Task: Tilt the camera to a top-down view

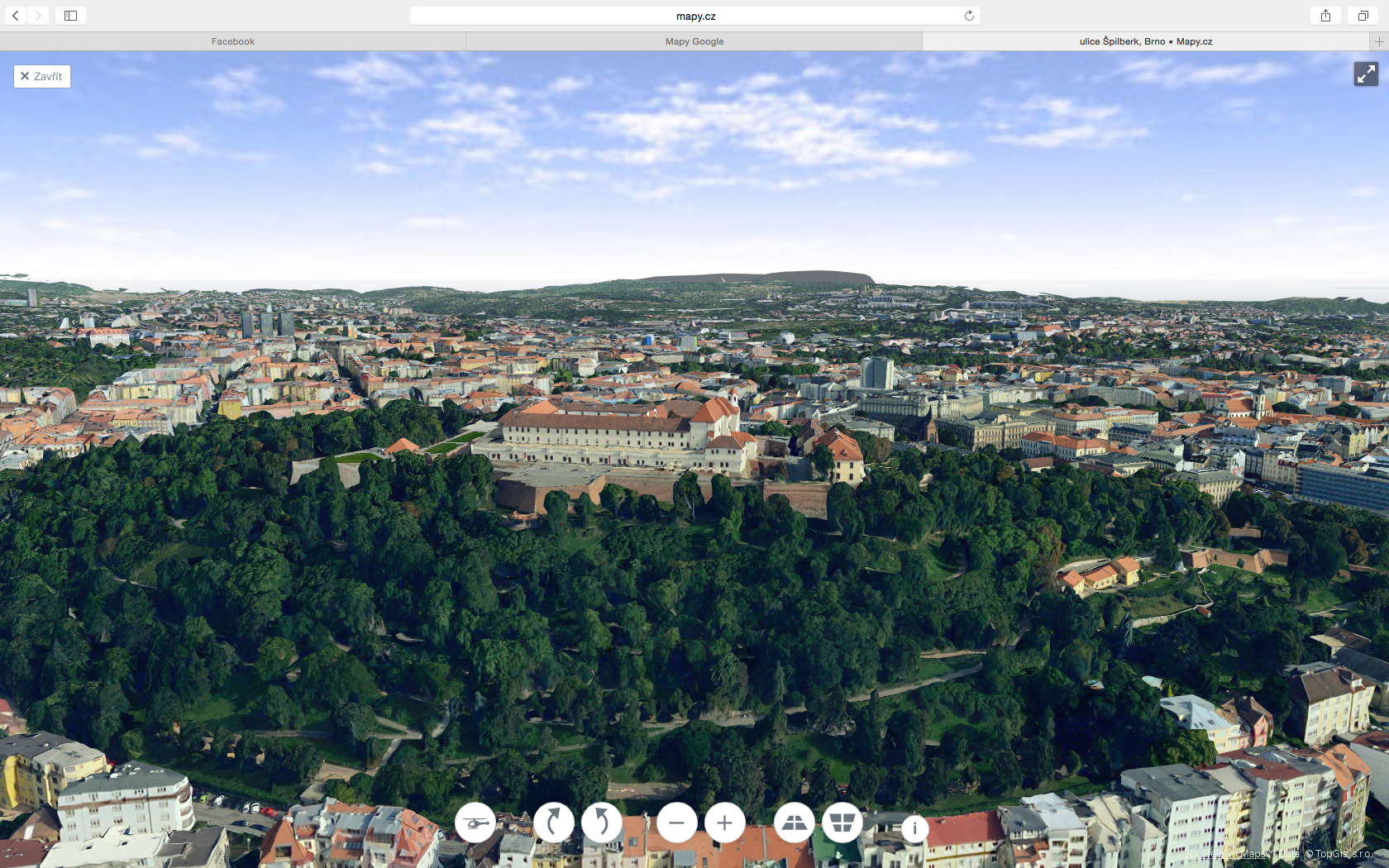Action: coord(842,823)
